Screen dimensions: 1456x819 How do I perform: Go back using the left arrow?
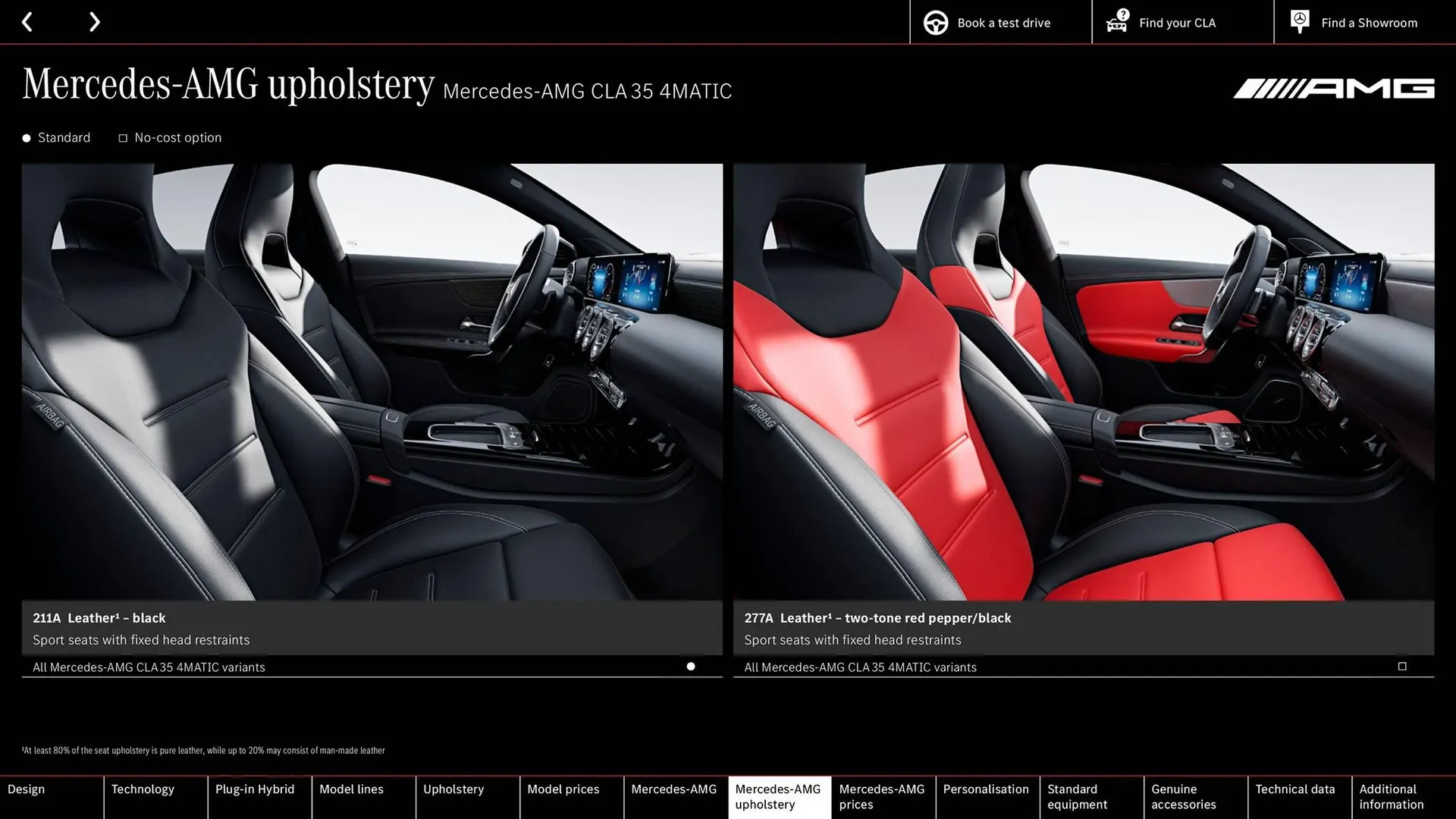(x=27, y=22)
